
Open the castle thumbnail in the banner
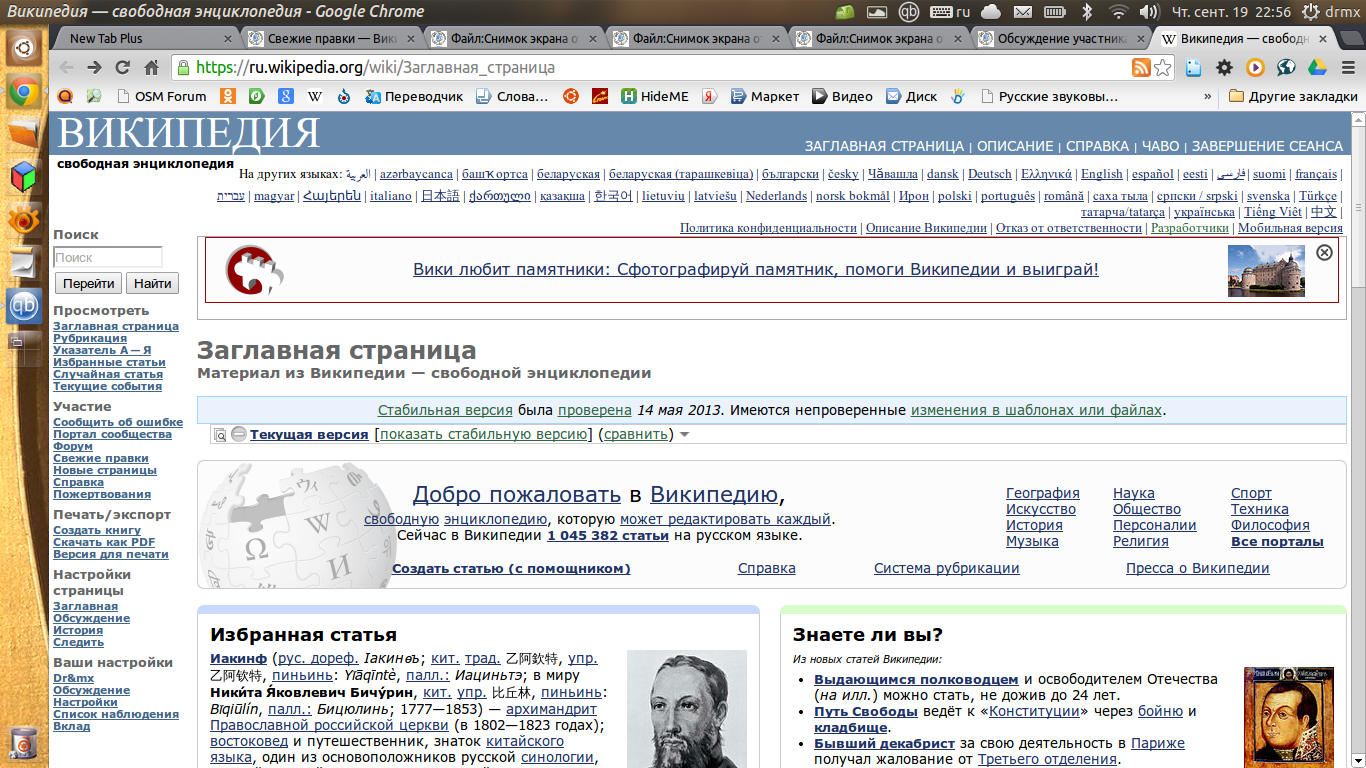(x=1266, y=271)
